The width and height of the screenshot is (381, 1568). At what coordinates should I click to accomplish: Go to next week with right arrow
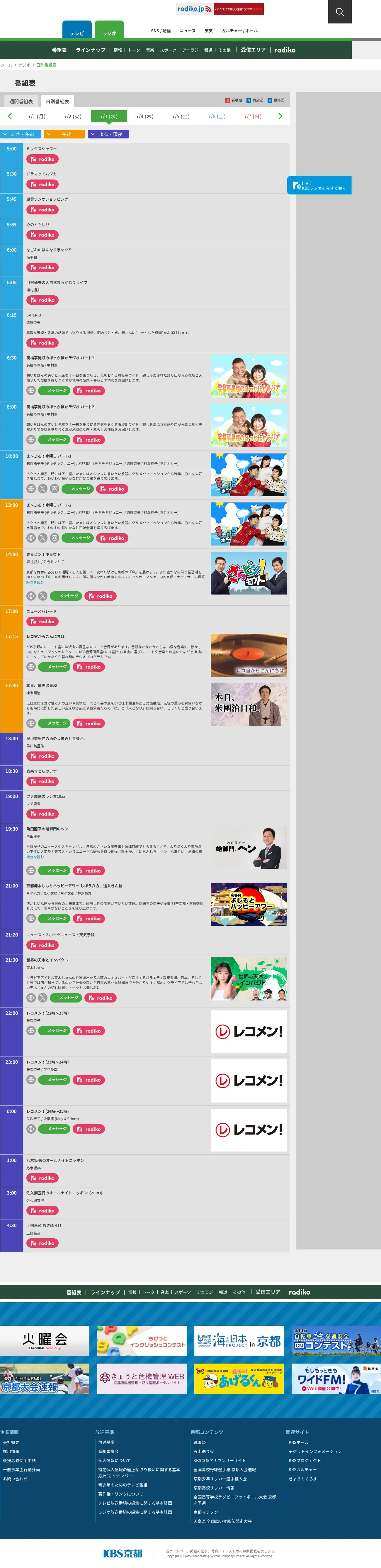[280, 116]
